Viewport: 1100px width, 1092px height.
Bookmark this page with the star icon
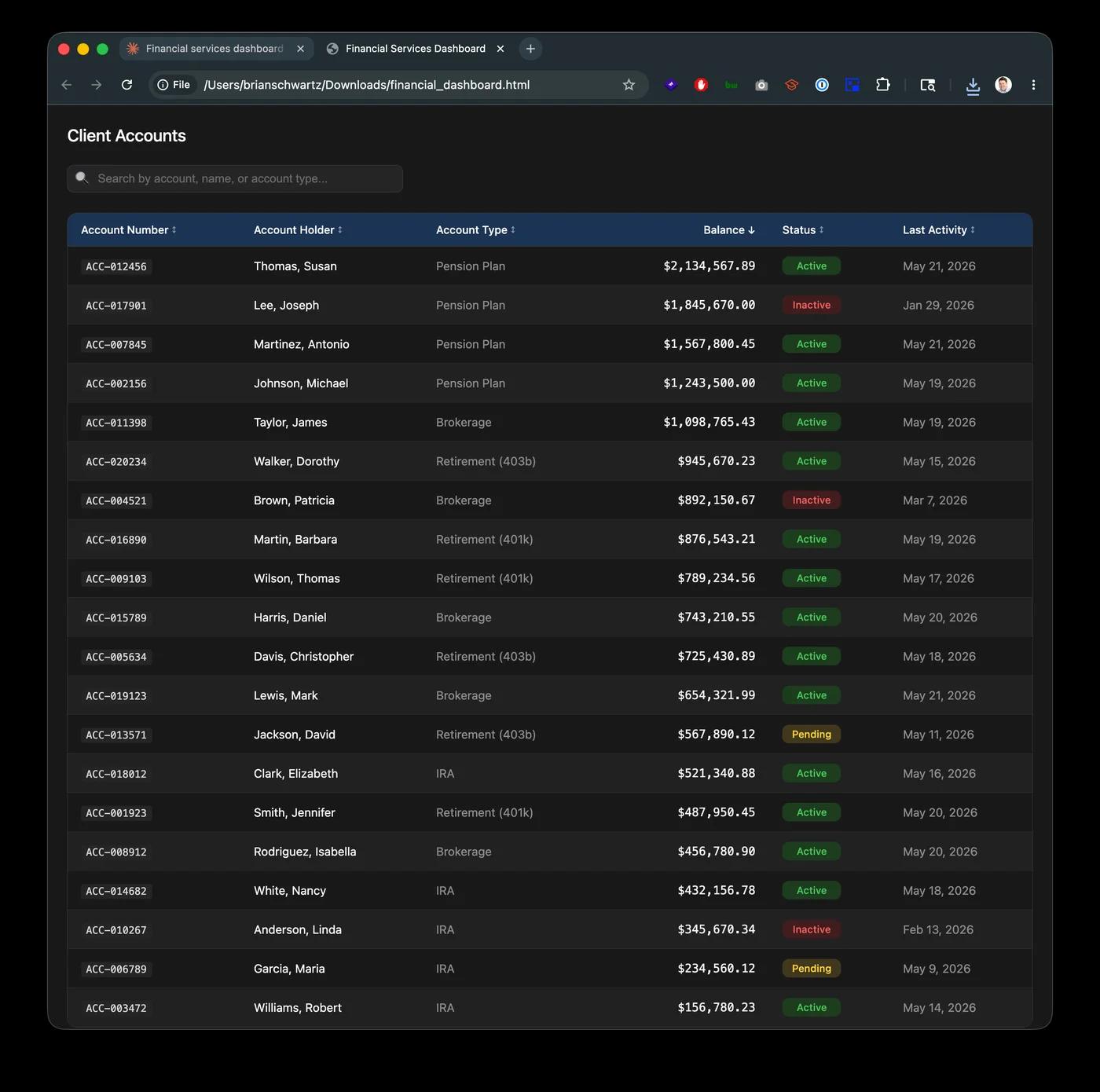pos(629,85)
